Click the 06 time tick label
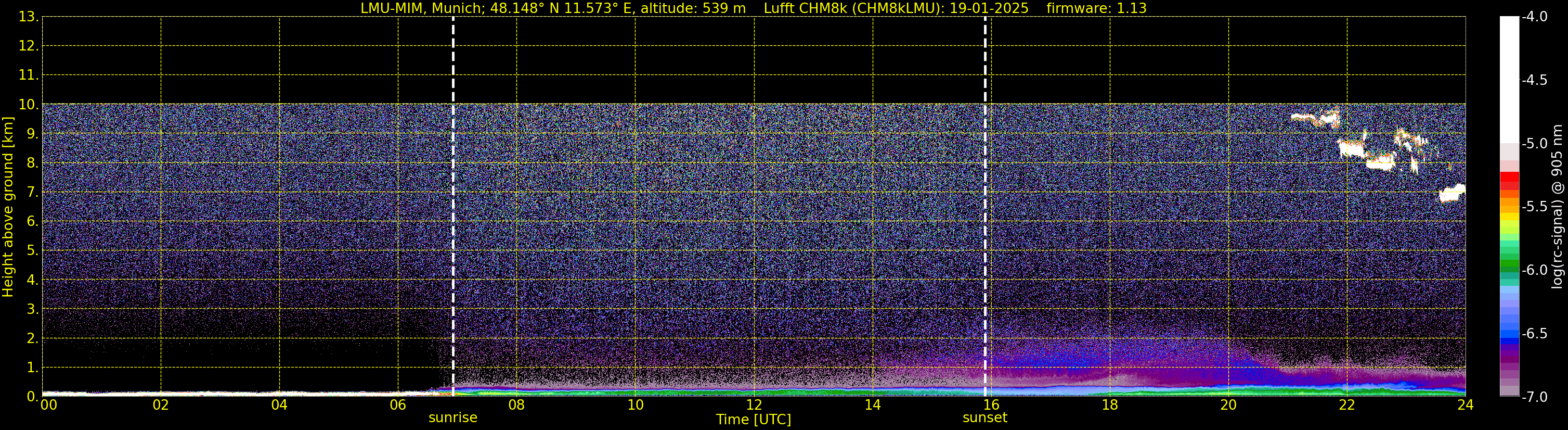Screen dimensions: 1568x430 [x=398, y=405]
